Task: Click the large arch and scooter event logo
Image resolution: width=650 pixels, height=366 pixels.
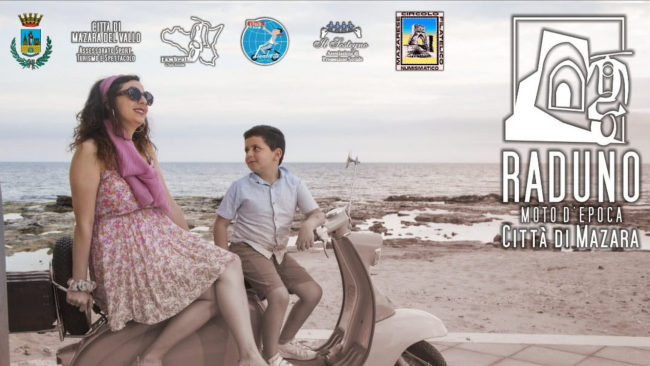Action: [x=568, y=80]
